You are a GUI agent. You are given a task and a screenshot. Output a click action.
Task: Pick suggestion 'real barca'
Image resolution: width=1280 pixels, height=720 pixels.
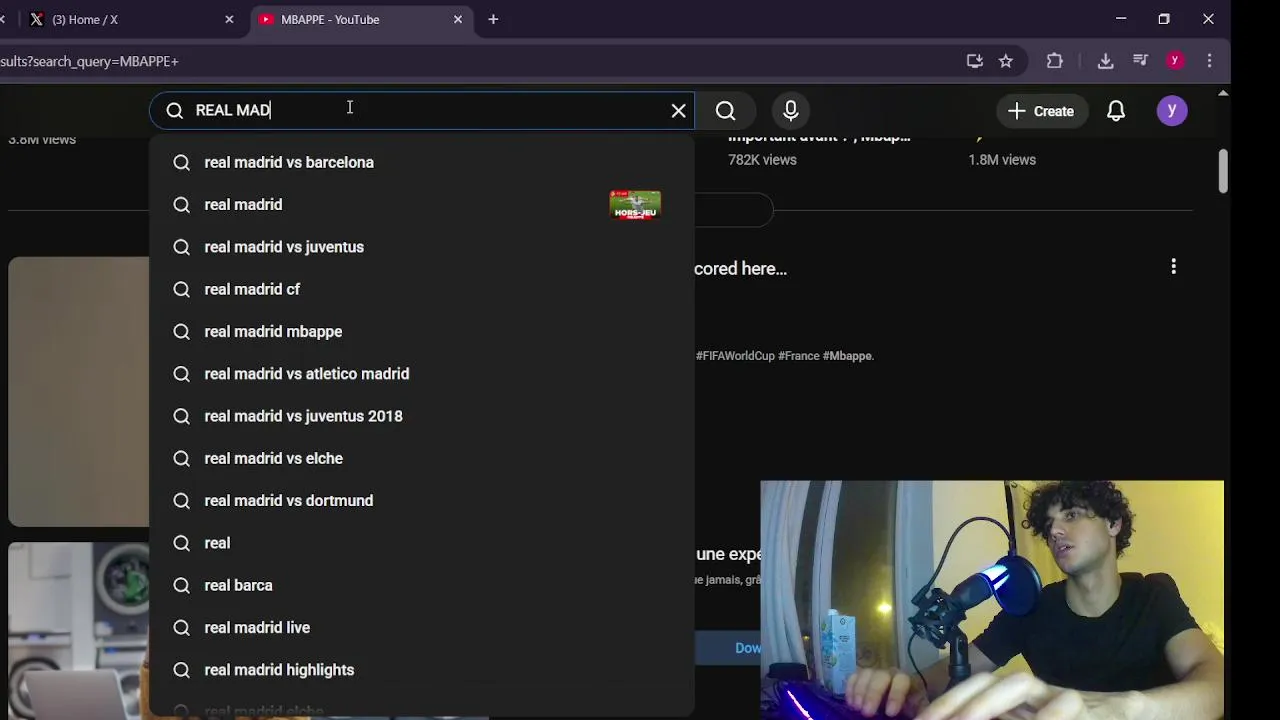click(x=422, y=585)
